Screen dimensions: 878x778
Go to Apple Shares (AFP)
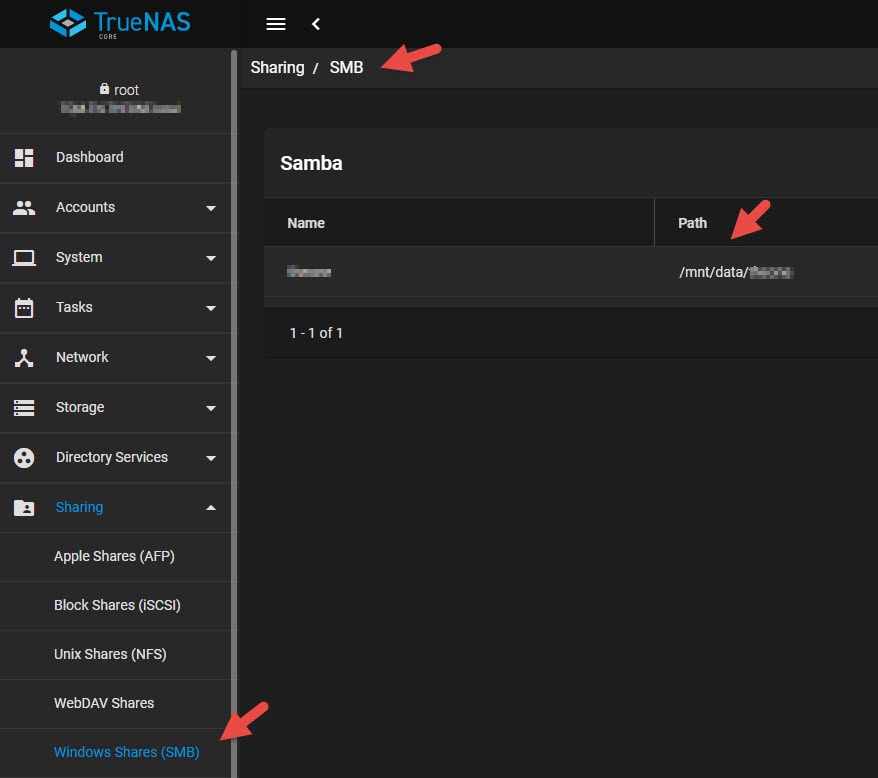tap(114, 556)
